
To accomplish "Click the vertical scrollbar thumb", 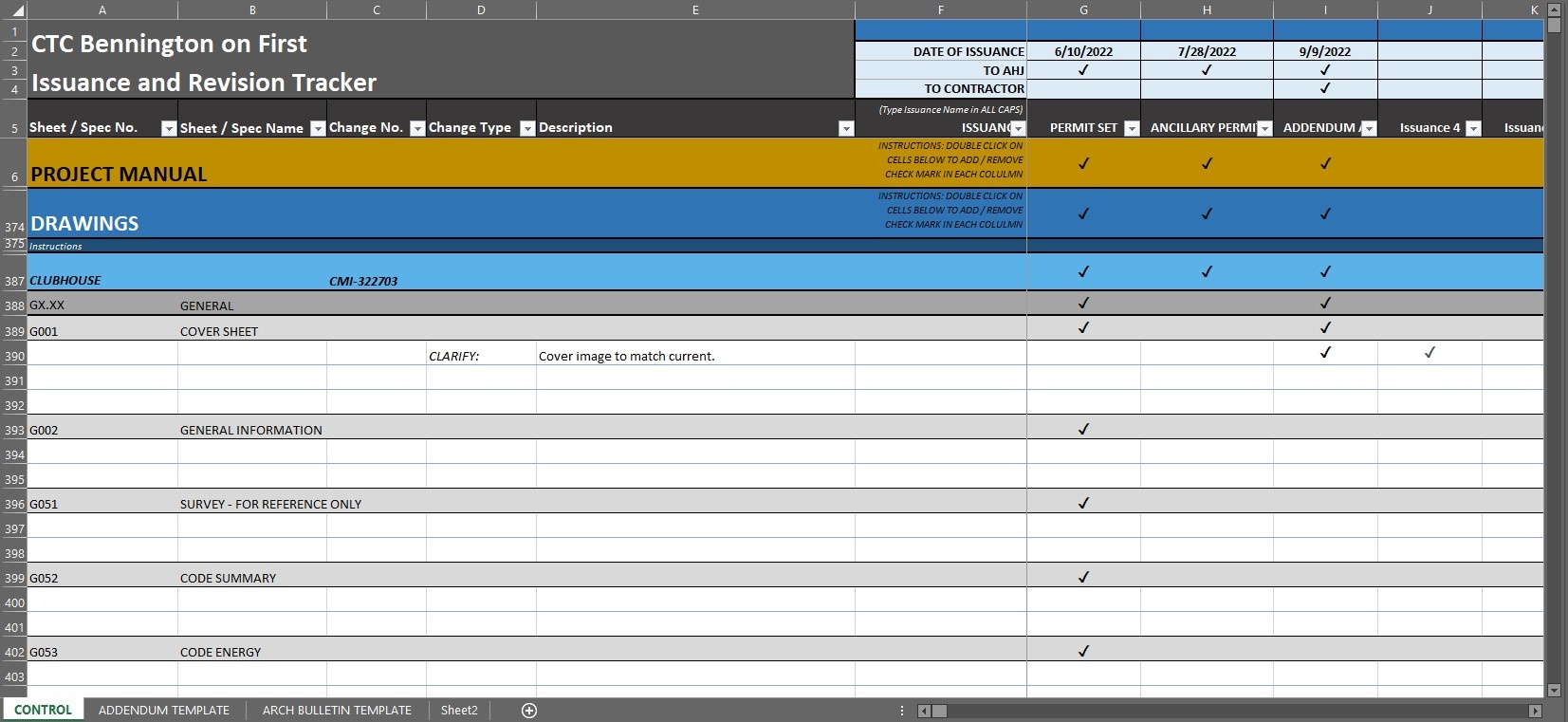I will [x=1554, y=26].
